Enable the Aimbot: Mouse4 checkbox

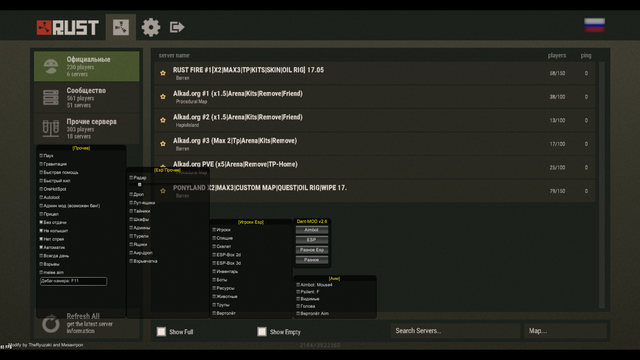pos(298,284)
